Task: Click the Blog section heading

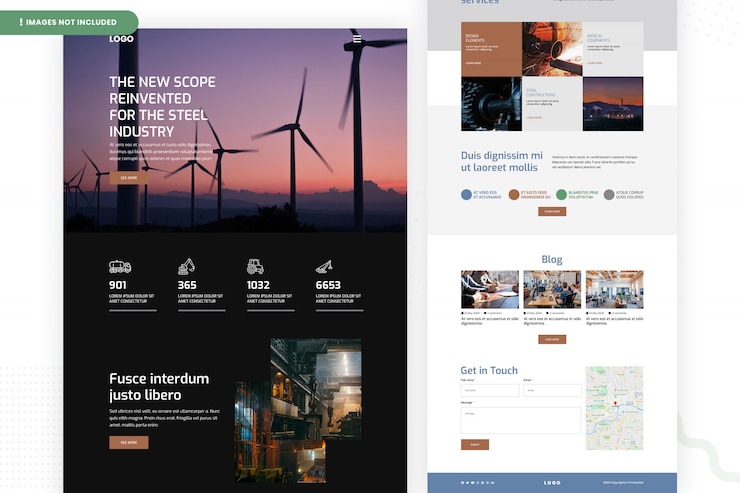Action: [552, 259]
